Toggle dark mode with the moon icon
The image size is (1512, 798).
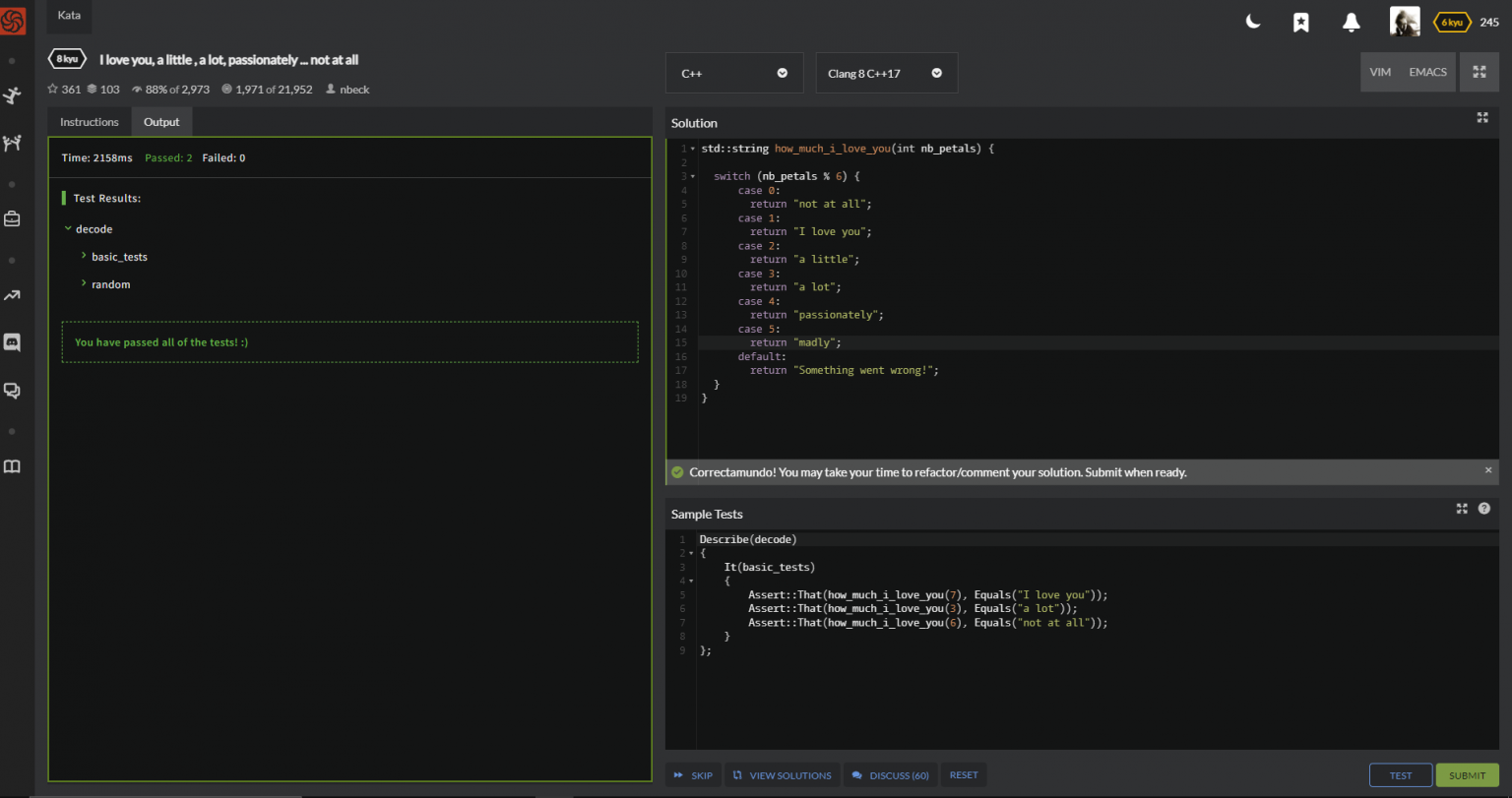(1252, 21)
